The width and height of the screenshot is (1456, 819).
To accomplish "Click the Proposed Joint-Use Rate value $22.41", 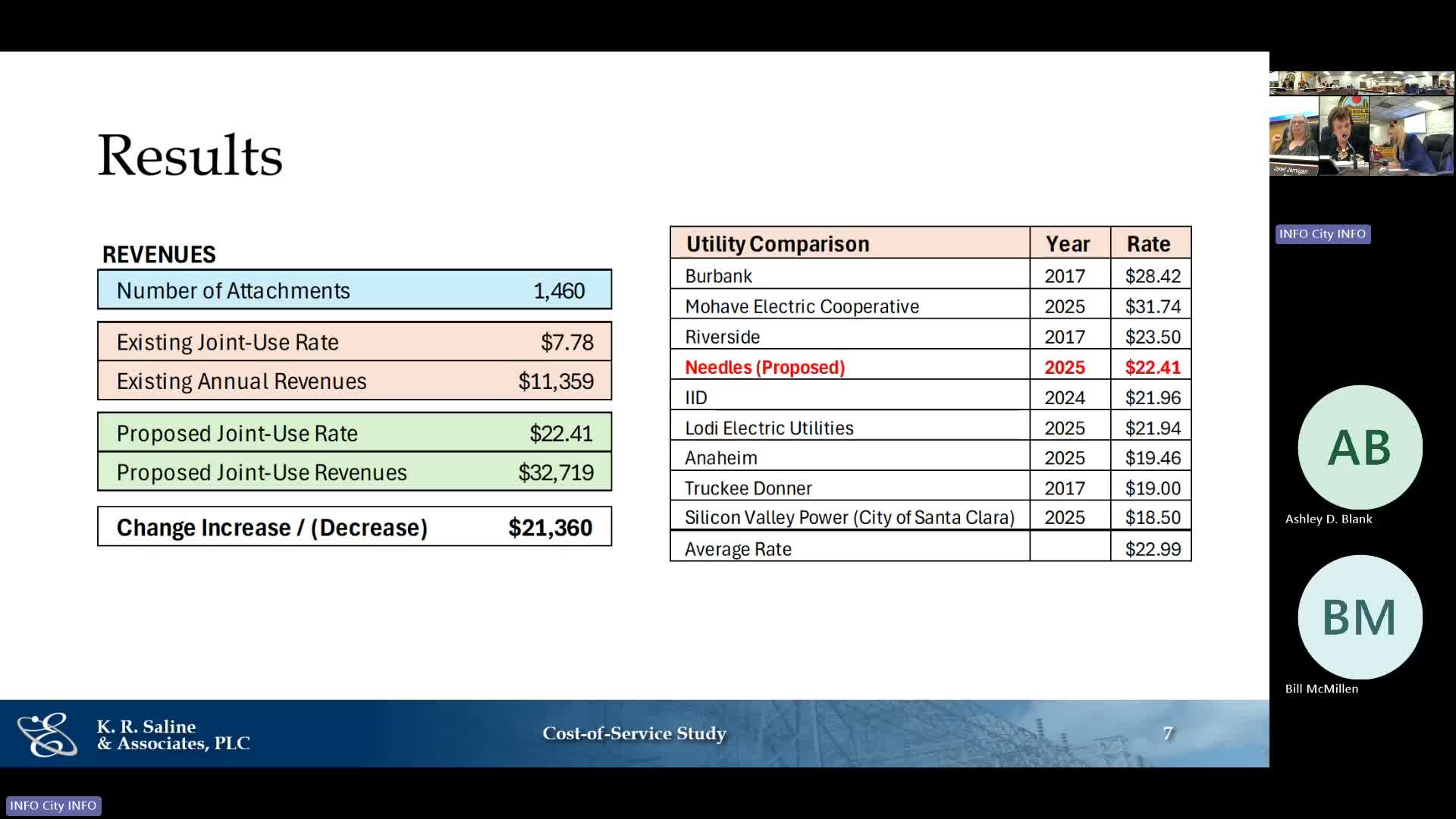I will tap(561, 432).
